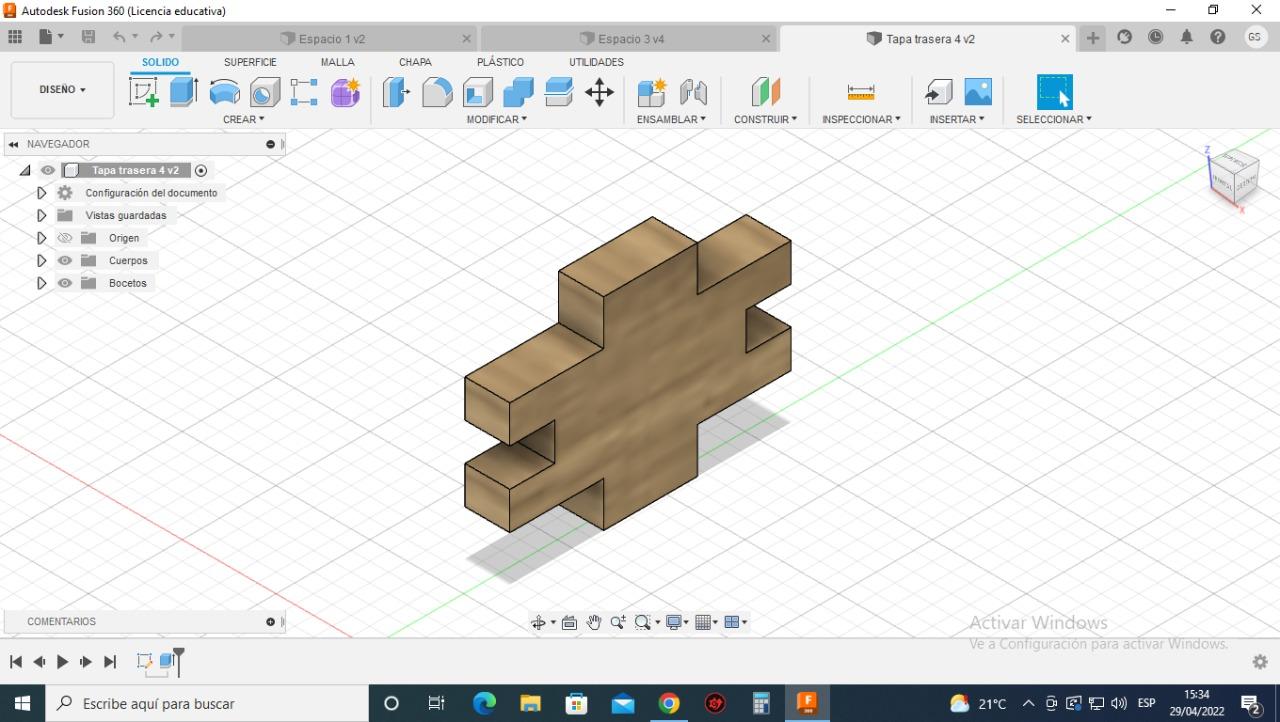Open the MODIFICAR dropdown menu

coord(497,119)
